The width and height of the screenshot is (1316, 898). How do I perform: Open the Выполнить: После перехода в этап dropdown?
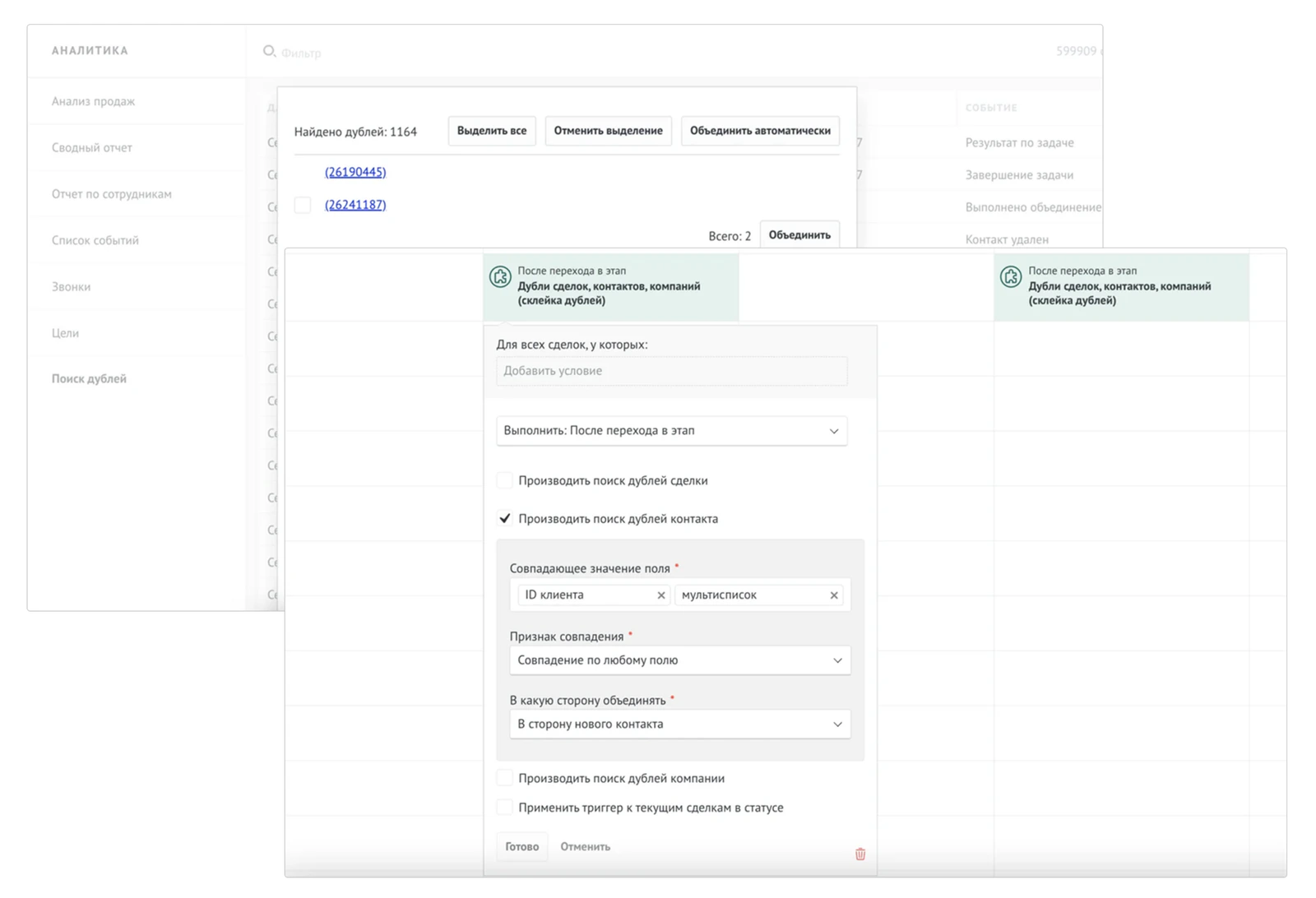tap(672, 431)
